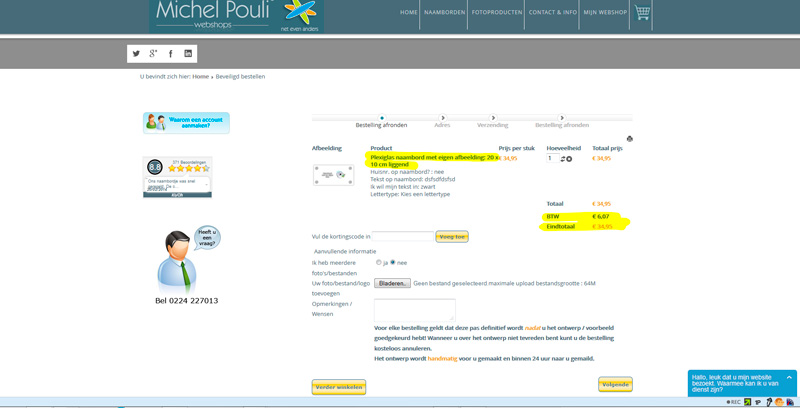Select 'ja' for multiple photos
This screenshot has height=408, width=800.
(x=379, y=263)
